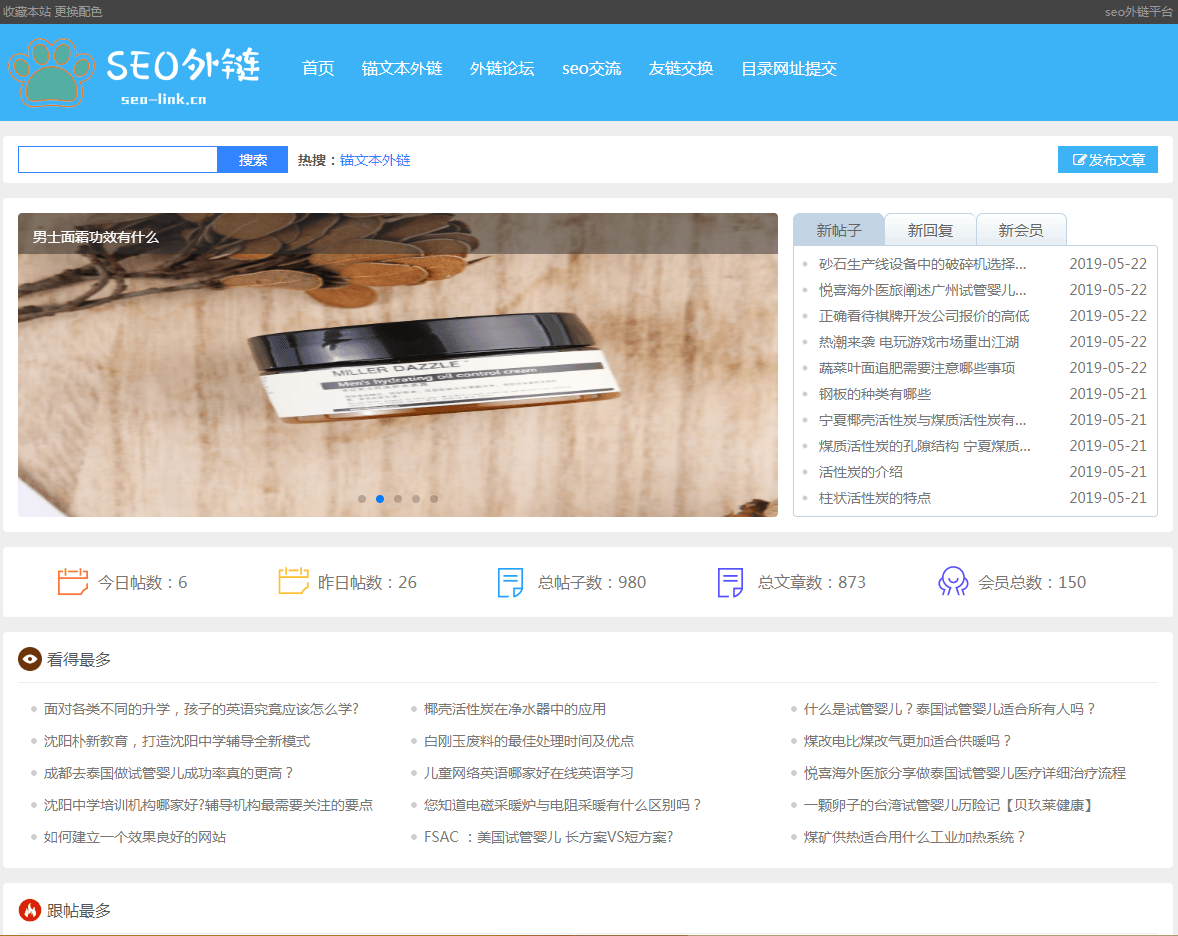Click the eye icon beside 看得最多
This screenshot has width=1178, height=936.
30,659
